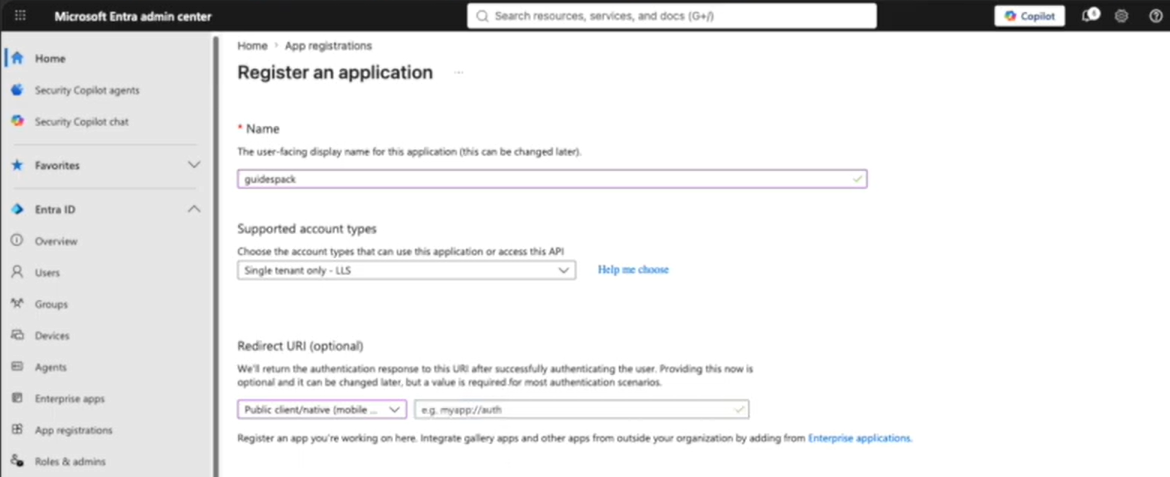This screenshot has width=1170, height=477.
Task: Open the Redirect URI platform dropdown
Action: (x=322, y=409)
